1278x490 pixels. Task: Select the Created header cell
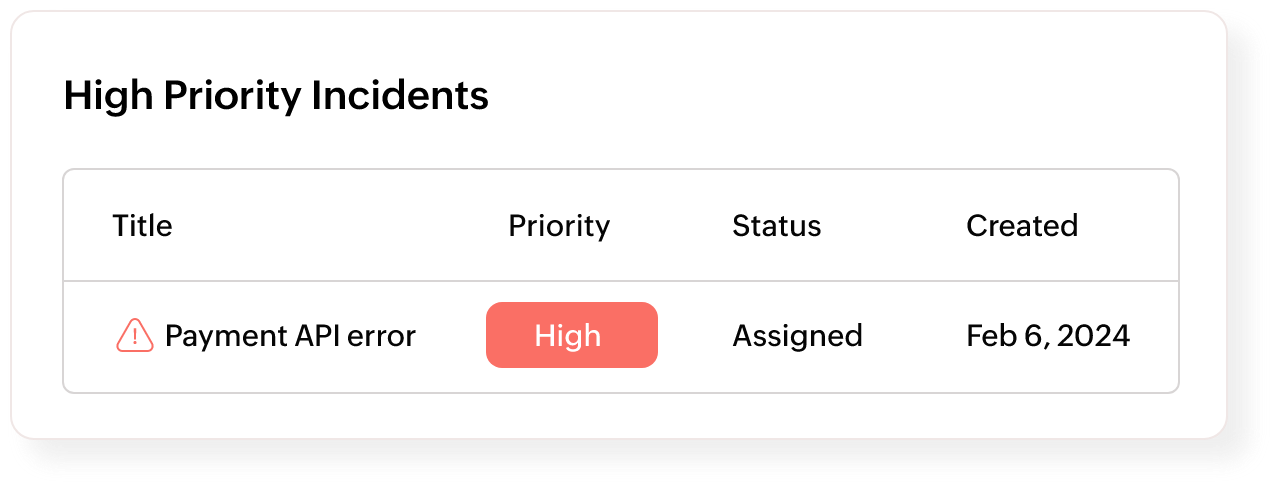click(x=1021, y=226)
